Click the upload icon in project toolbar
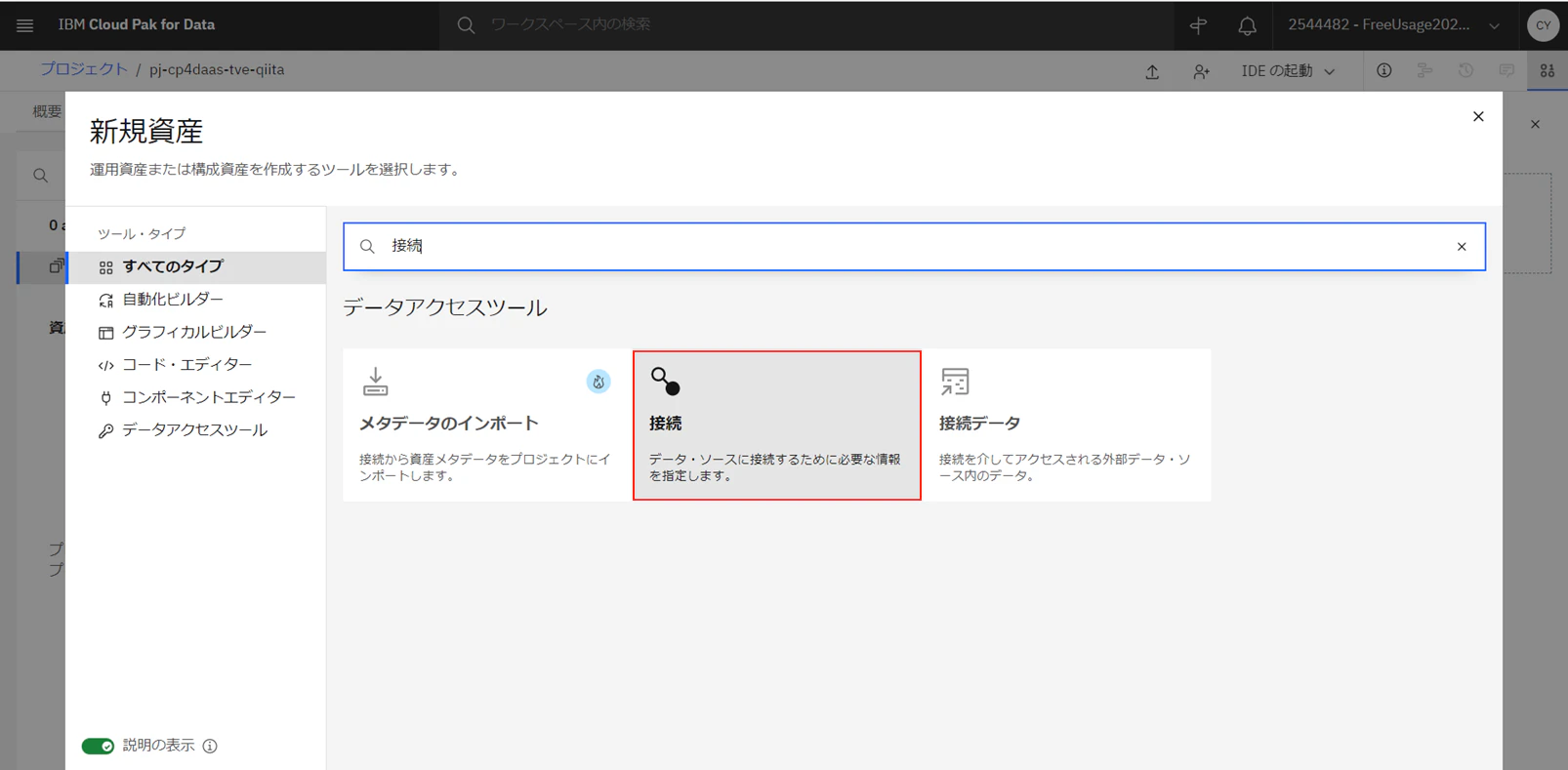Image resolution: width=1568 pixels, height=770 pixels. coord(1152,71)
